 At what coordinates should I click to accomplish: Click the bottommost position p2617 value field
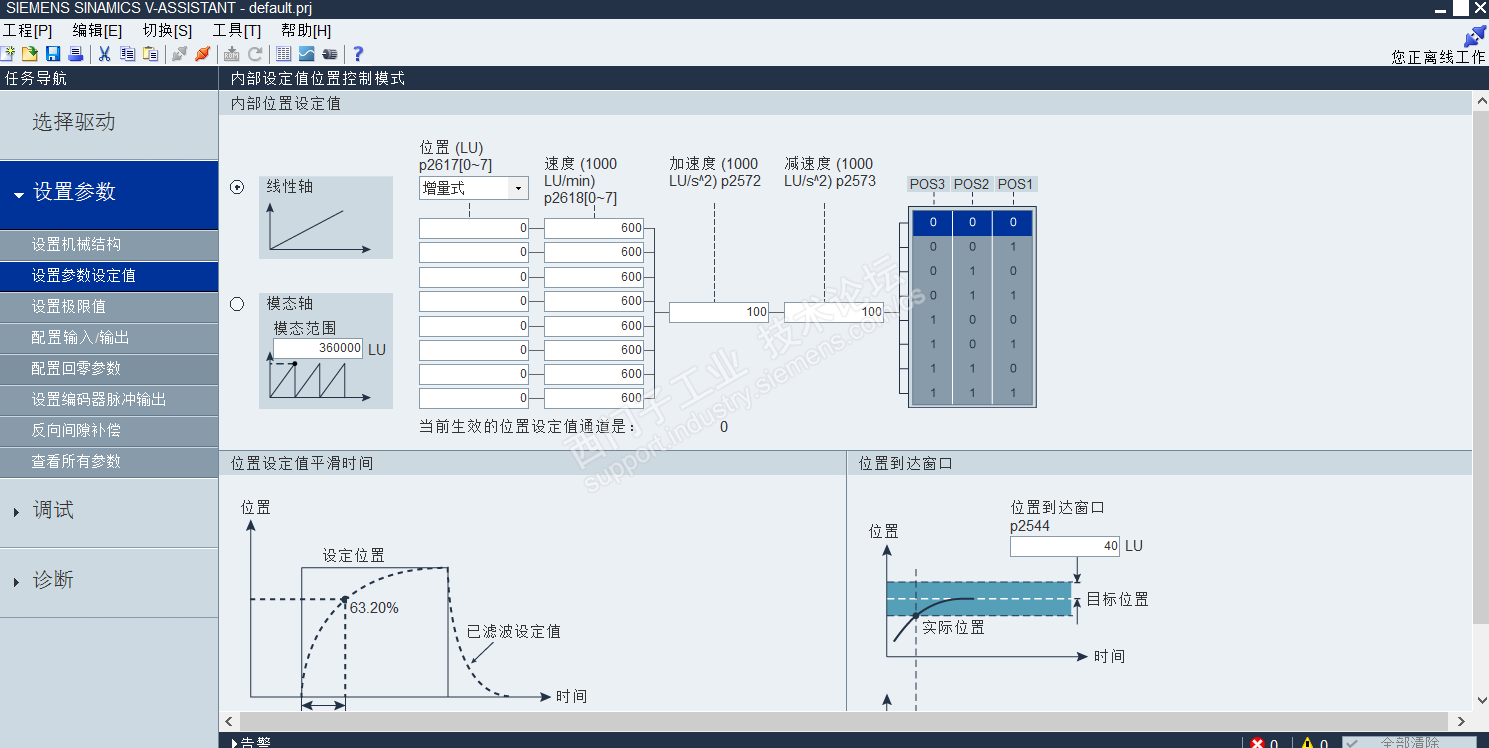[x=474, y=398]
